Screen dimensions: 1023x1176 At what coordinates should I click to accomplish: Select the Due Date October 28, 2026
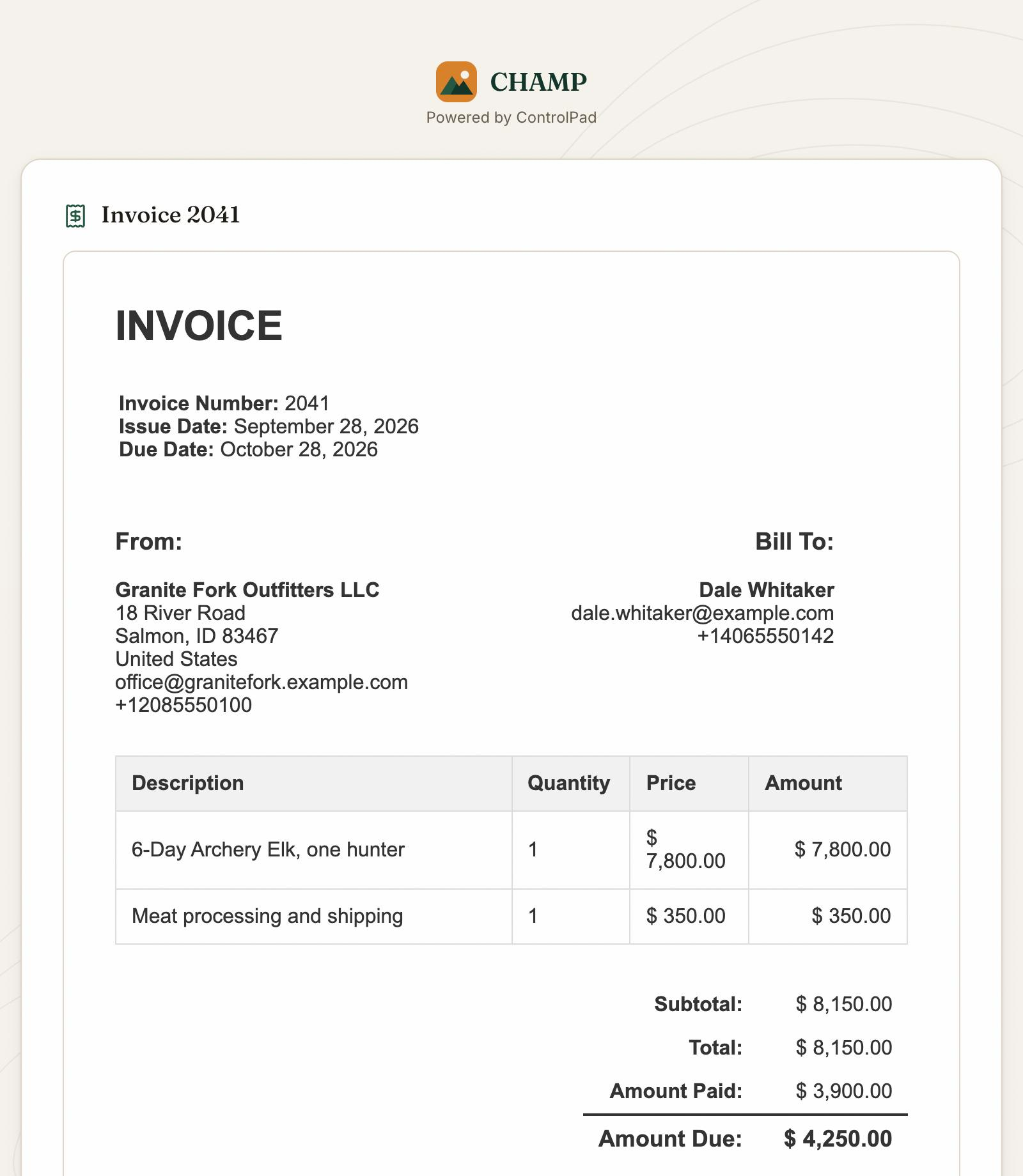point(248,449)
